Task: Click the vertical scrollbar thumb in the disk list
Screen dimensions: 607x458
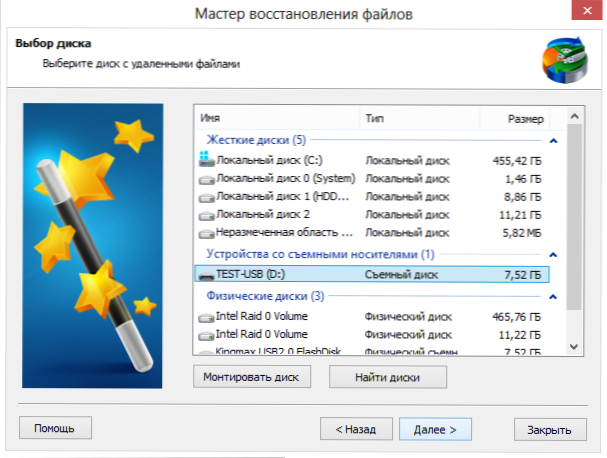Action: click(574, 217)
